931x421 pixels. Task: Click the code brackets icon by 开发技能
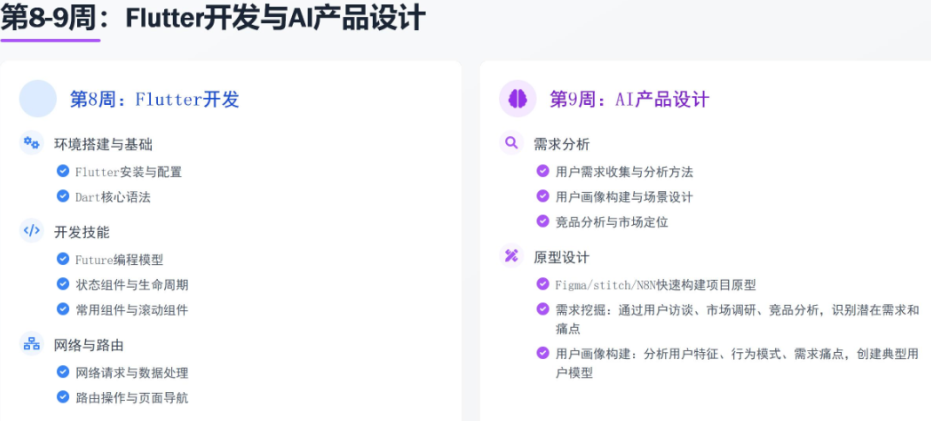pyautogui.click(x=32, y=231)
